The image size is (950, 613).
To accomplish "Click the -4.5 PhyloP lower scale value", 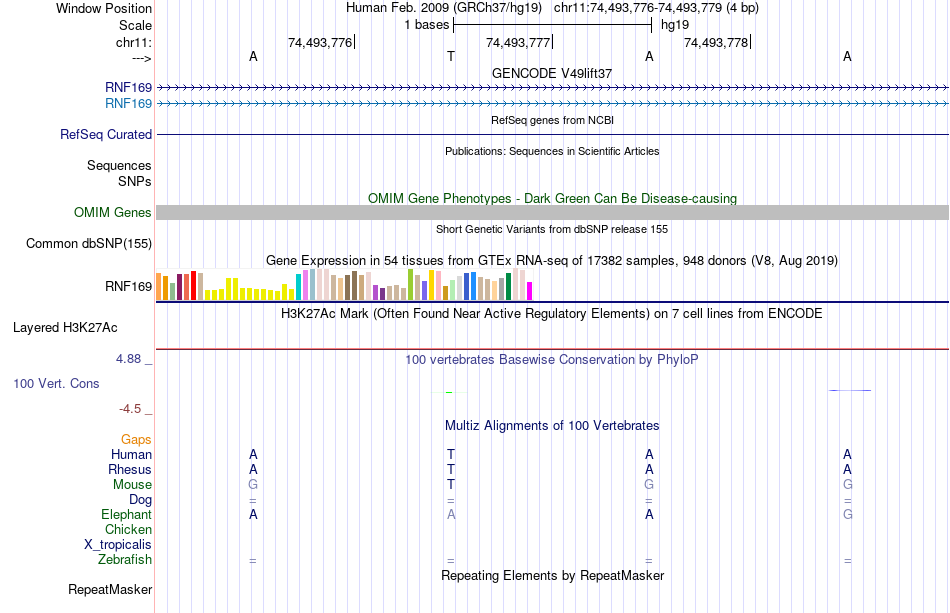I will 130,409.
